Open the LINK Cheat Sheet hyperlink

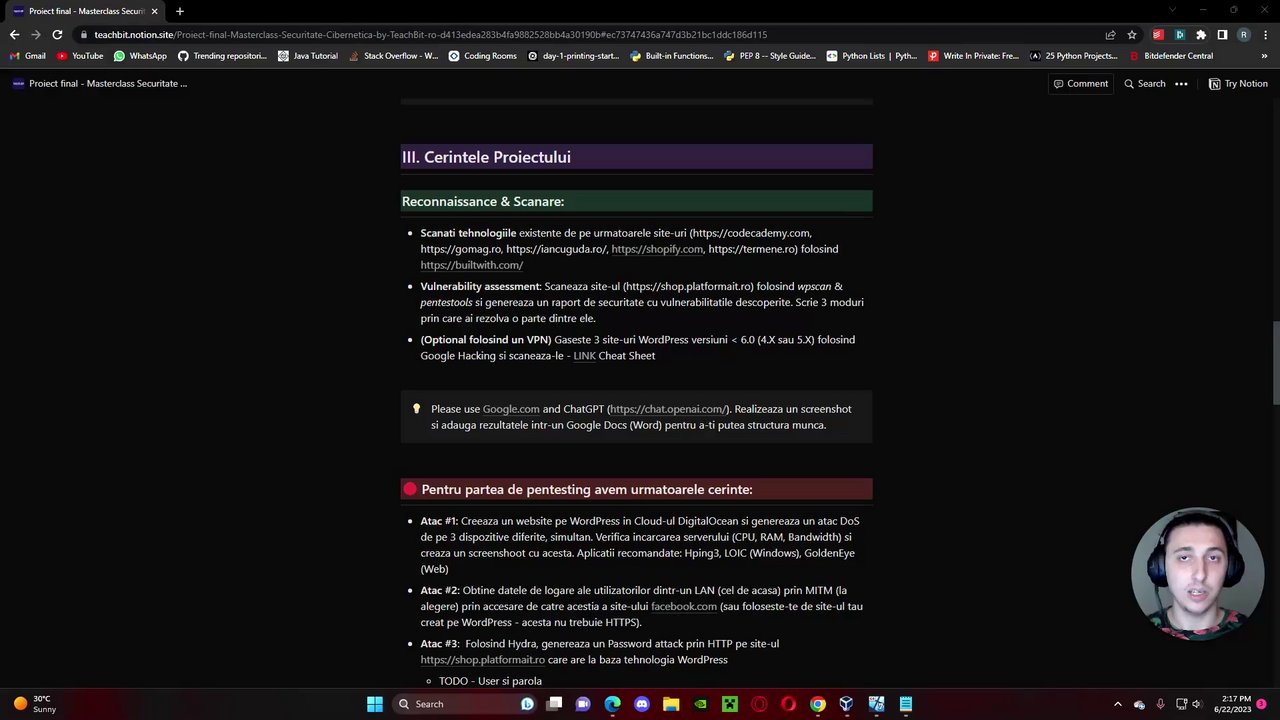pyautogui.click(x=584, y=356)
